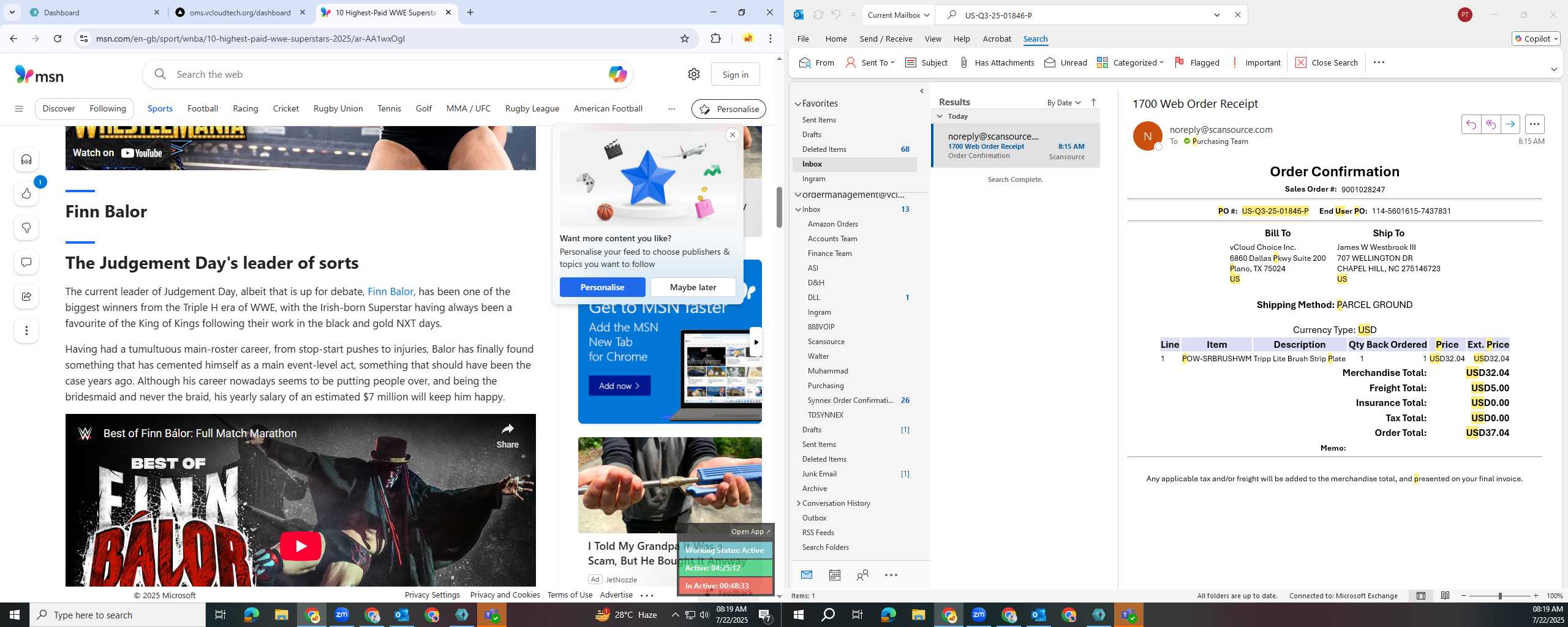
Task: Click the share article icon in sidebar
Action: point(26,297)
